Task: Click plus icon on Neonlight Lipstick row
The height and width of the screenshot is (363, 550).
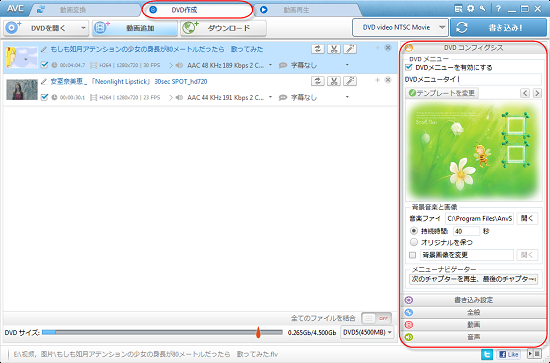Action: tap(377, 80)
